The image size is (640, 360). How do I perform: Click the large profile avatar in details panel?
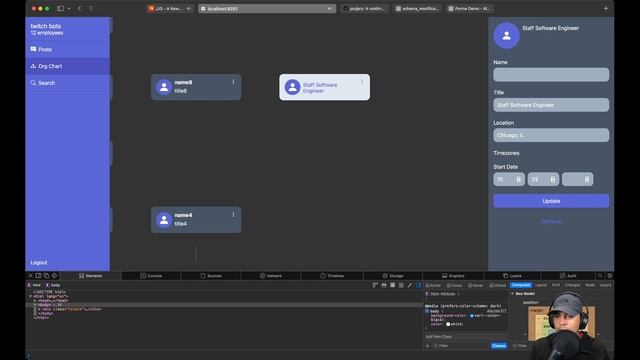(507, 36)
